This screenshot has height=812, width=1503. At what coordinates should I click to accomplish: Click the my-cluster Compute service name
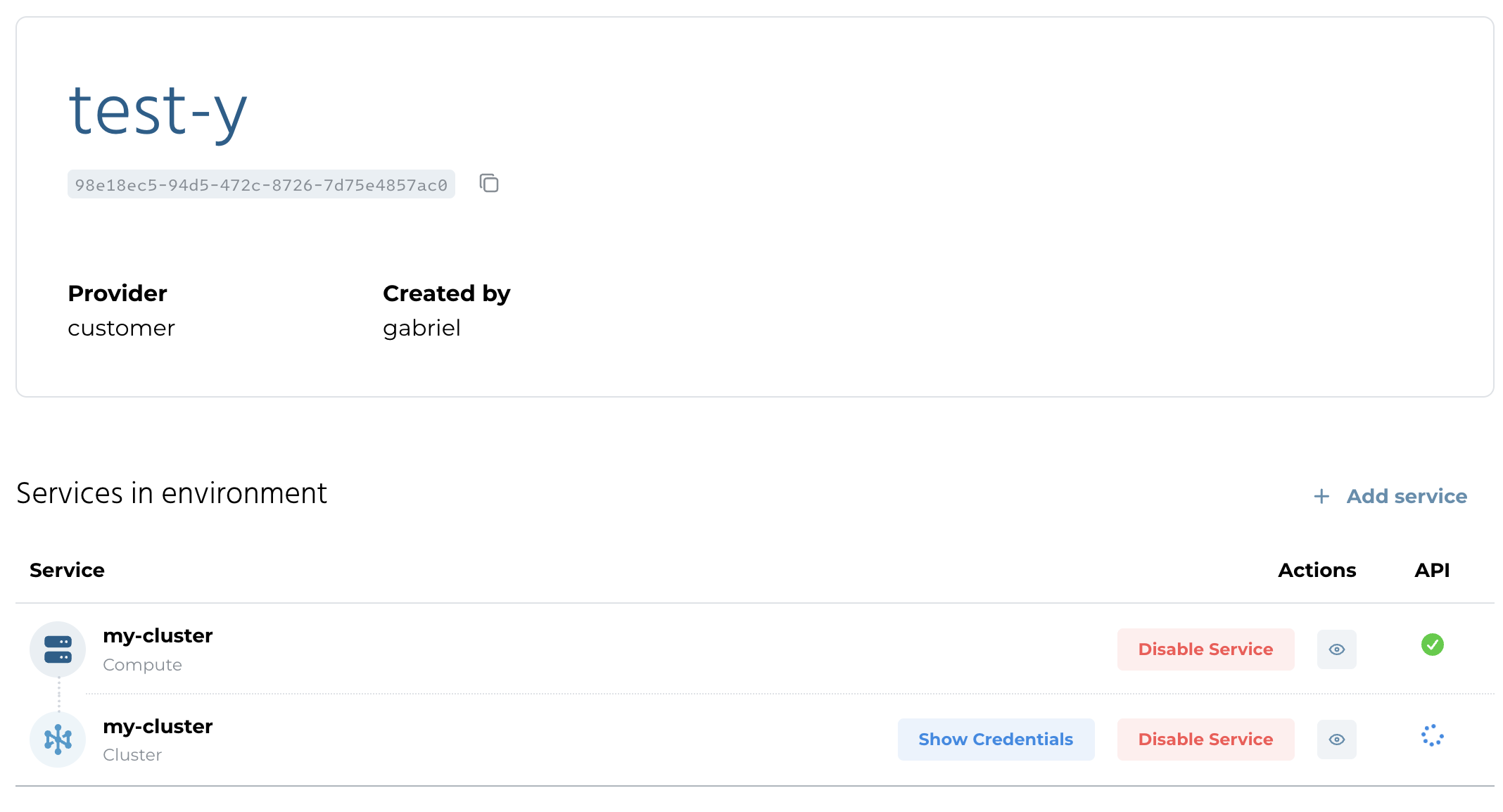[x=158, y=636]
